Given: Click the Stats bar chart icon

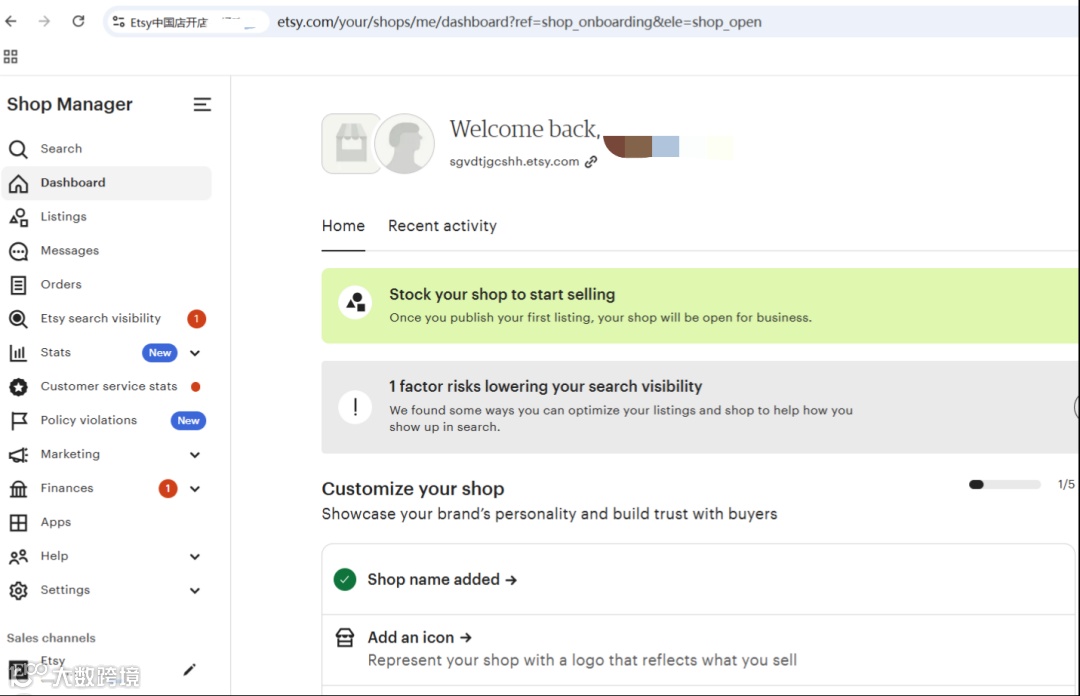Looking at the screenshot, I should (x=18, y=353).
